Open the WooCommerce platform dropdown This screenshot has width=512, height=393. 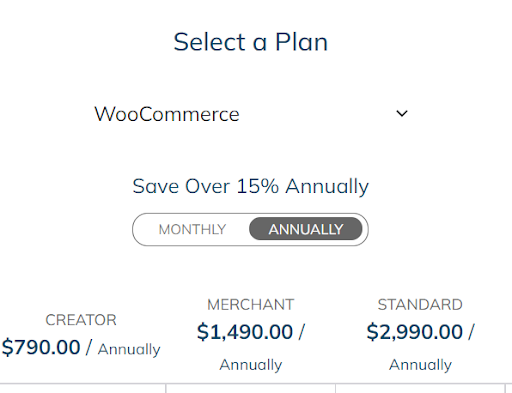point(250,114)
